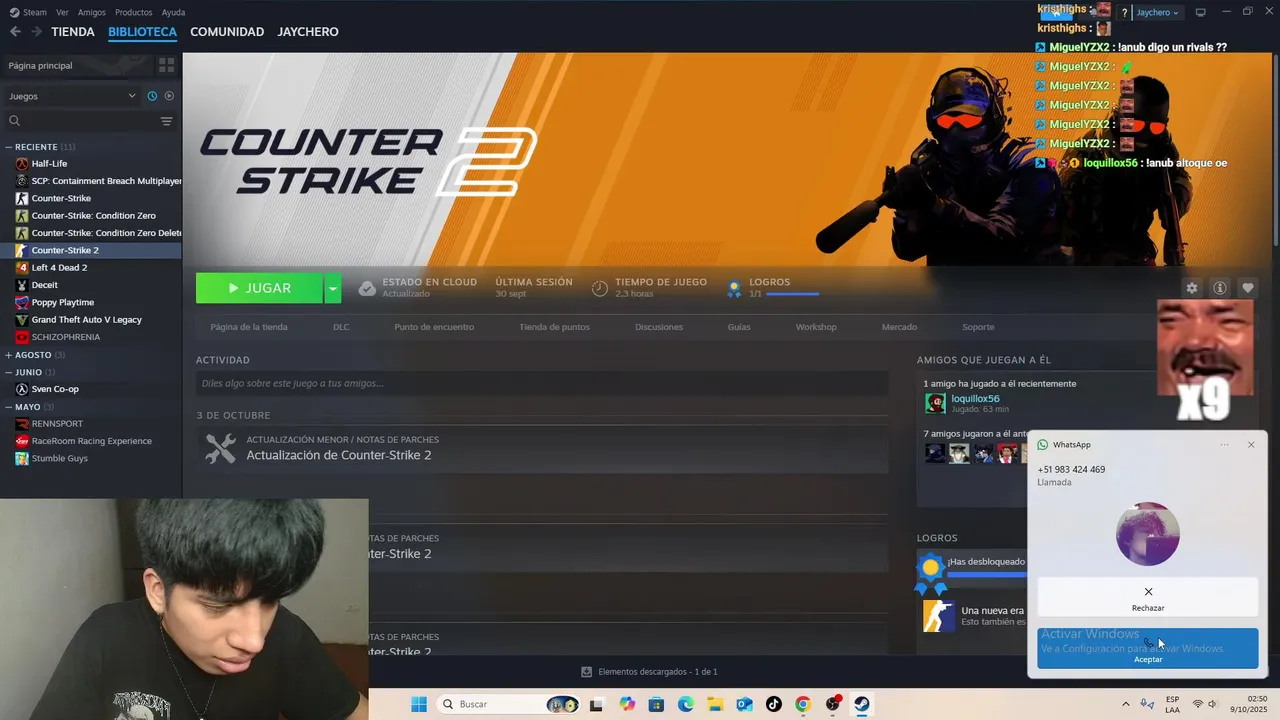This screenshot has height=720, width=1280.
Task: Click the taskbar Buscar search box
Action: tap(509, 704)
